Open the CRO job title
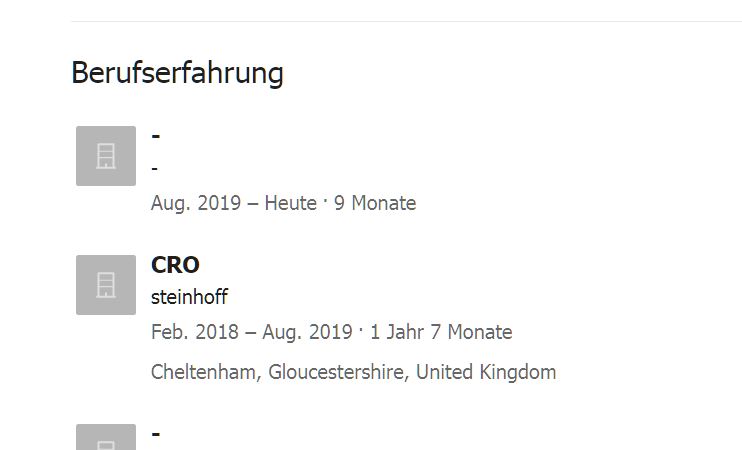The height and width of the screenshot is (450, 742). [175, 265]
